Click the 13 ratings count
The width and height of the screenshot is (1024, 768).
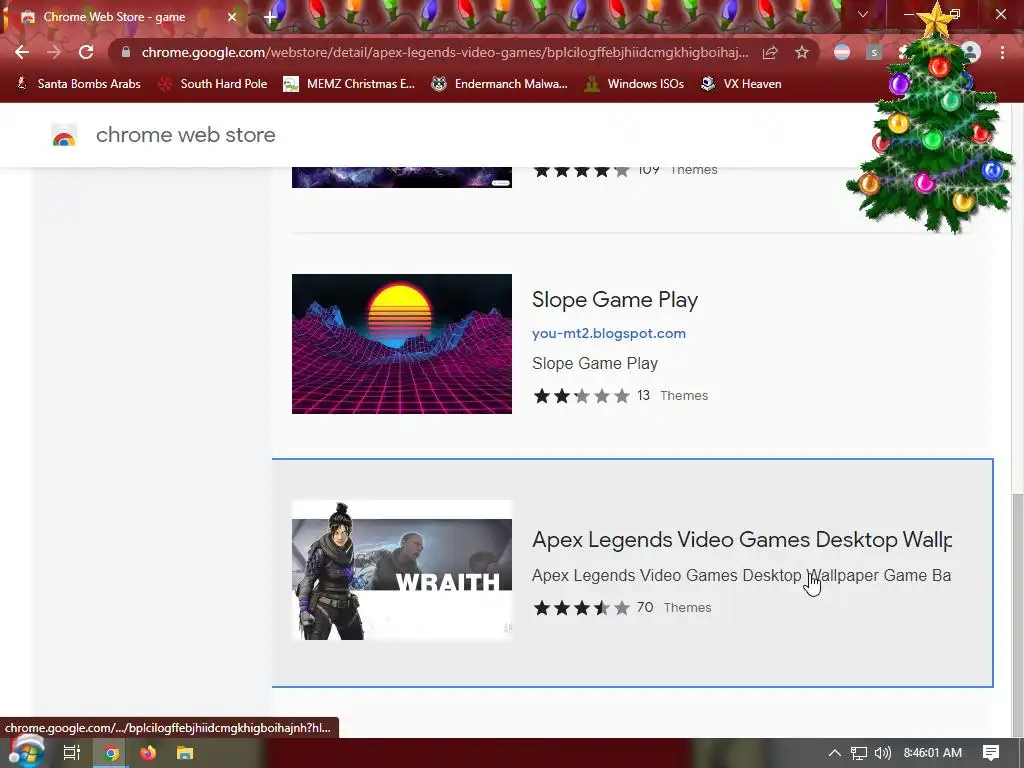pos(643,396)
